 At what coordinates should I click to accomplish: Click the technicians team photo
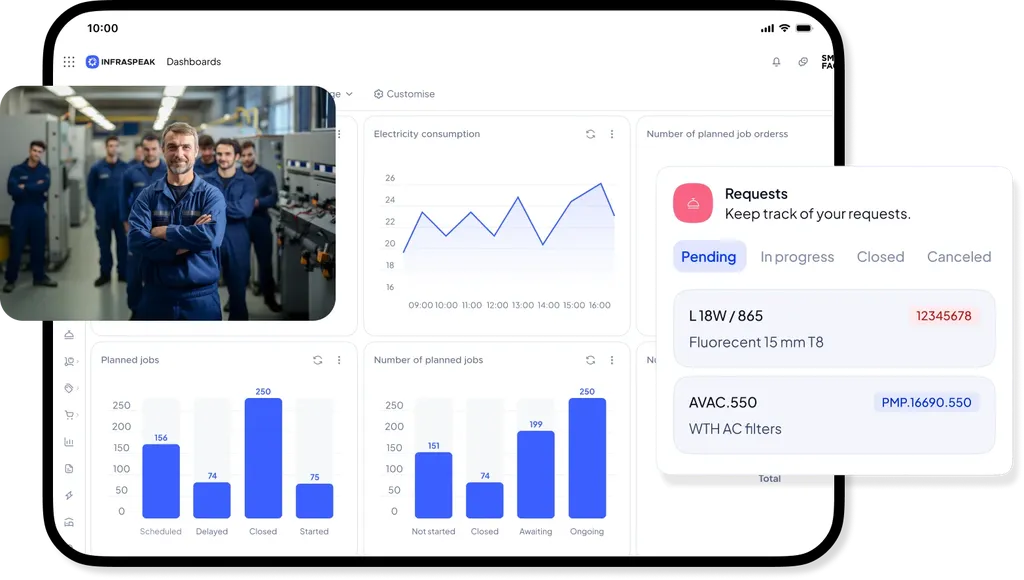click(168, 203)
